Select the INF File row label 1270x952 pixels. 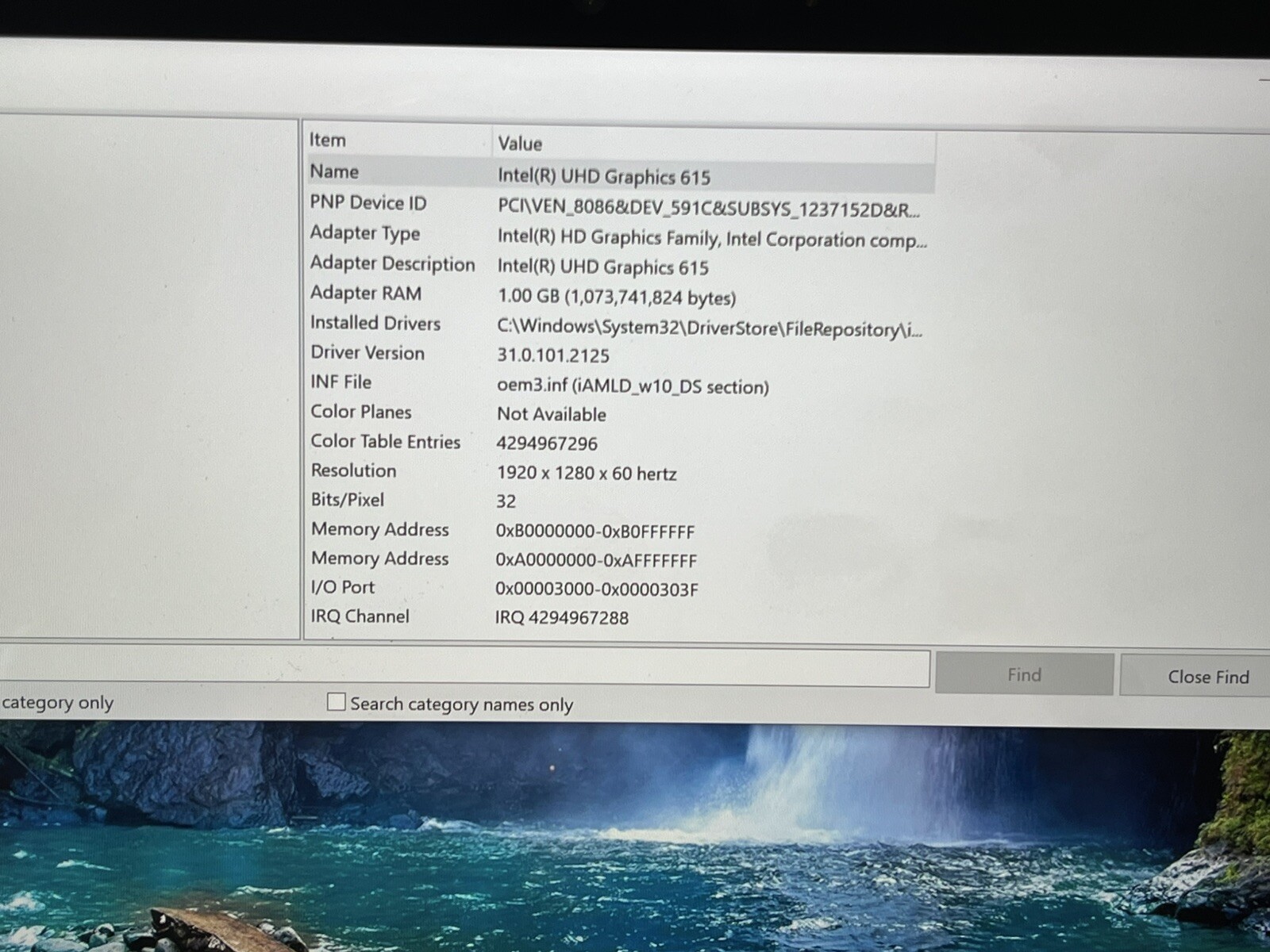point(341,382)
